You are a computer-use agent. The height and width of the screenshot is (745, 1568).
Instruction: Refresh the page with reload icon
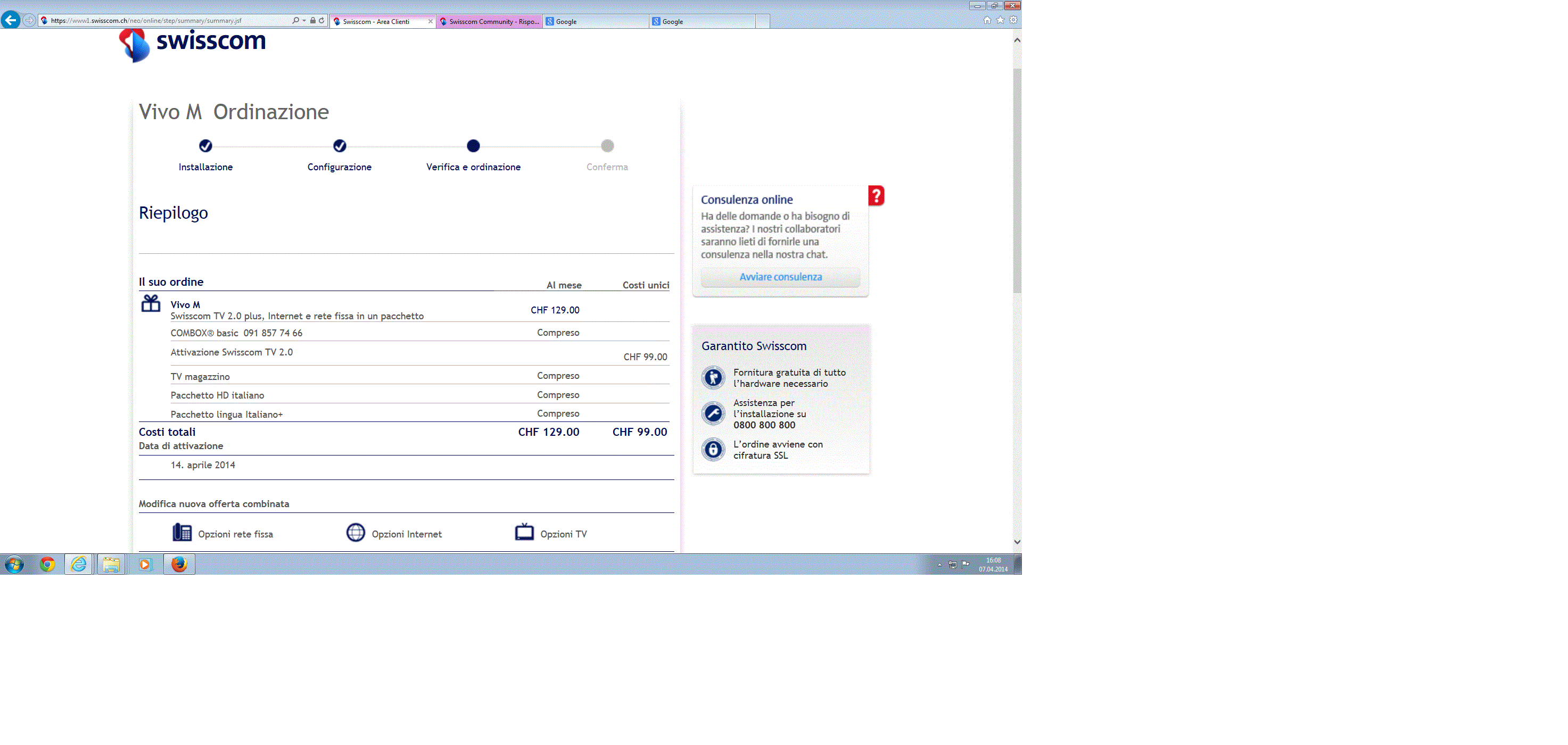321,21
